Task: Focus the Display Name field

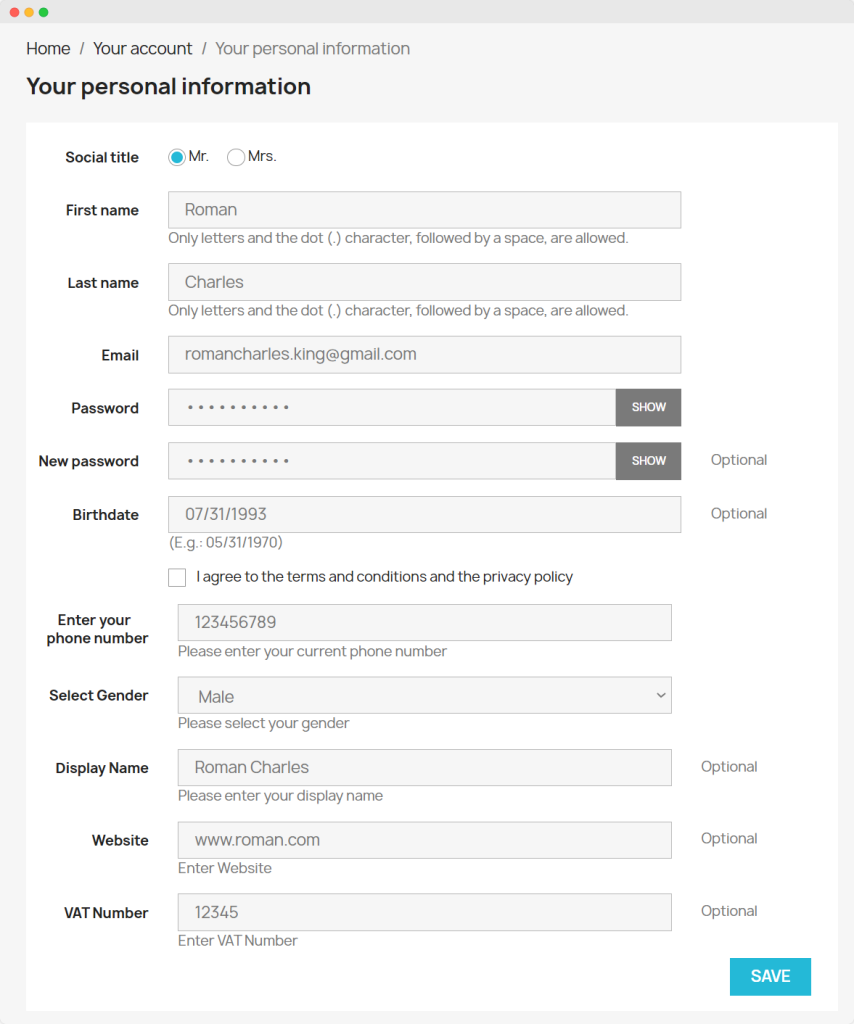Action: 424,768
